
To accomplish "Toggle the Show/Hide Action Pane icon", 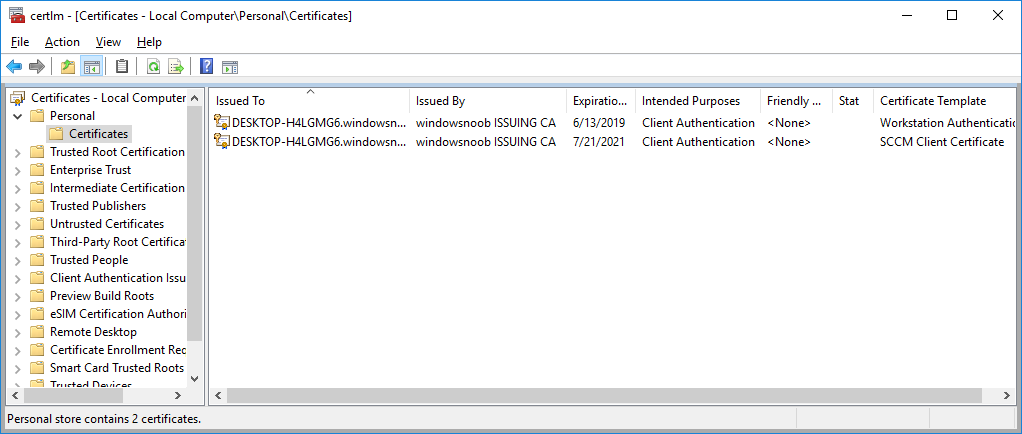I will (229, 66).
